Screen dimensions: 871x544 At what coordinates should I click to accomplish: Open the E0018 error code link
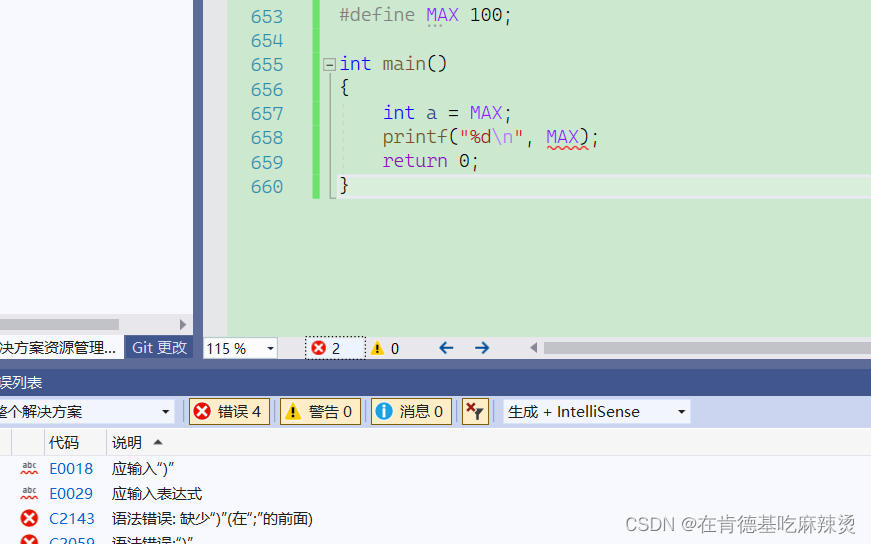point(71,469)
